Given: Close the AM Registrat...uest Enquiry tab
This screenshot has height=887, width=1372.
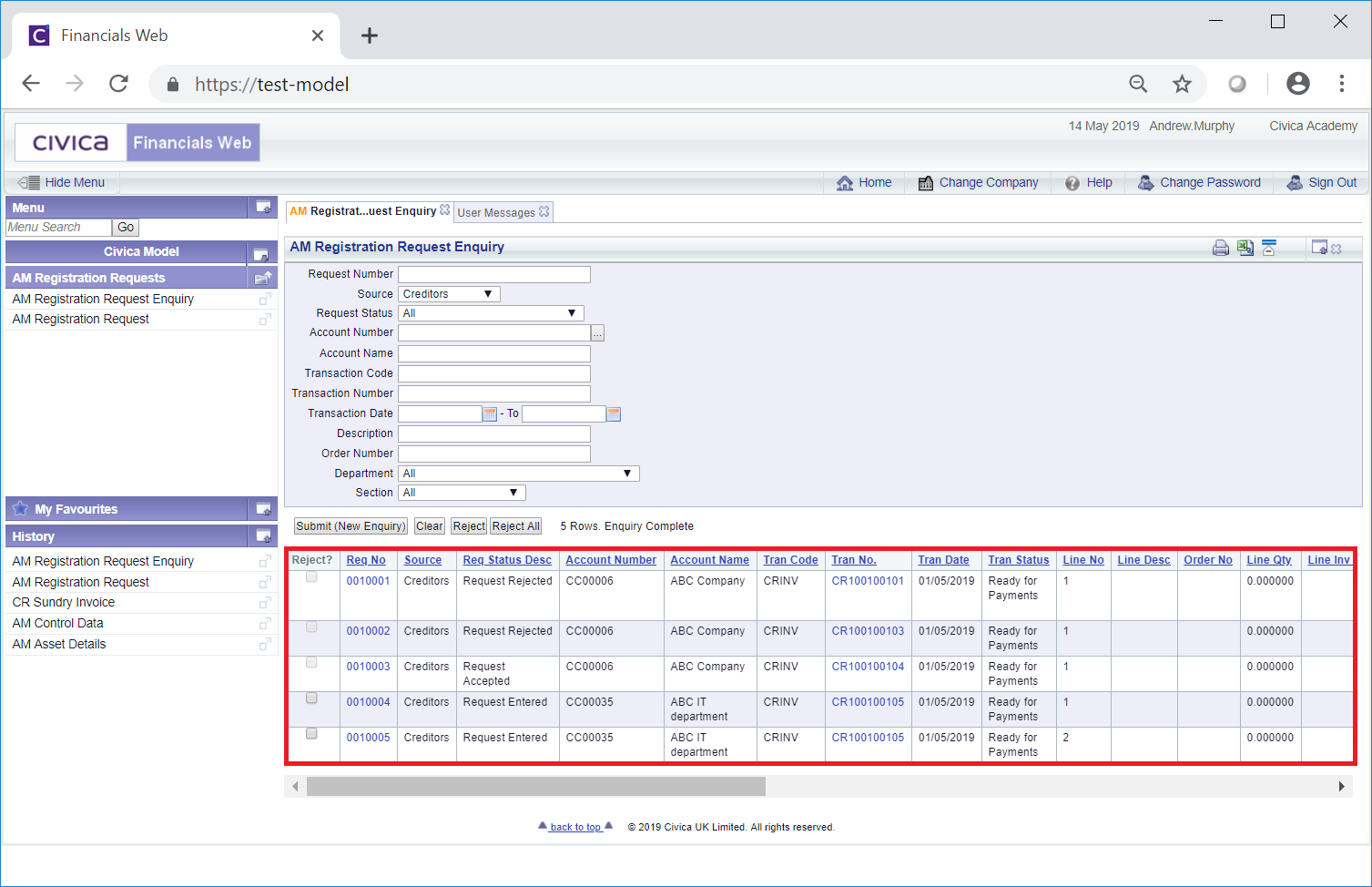Looking at the screenshot, I should coord(445,210).
